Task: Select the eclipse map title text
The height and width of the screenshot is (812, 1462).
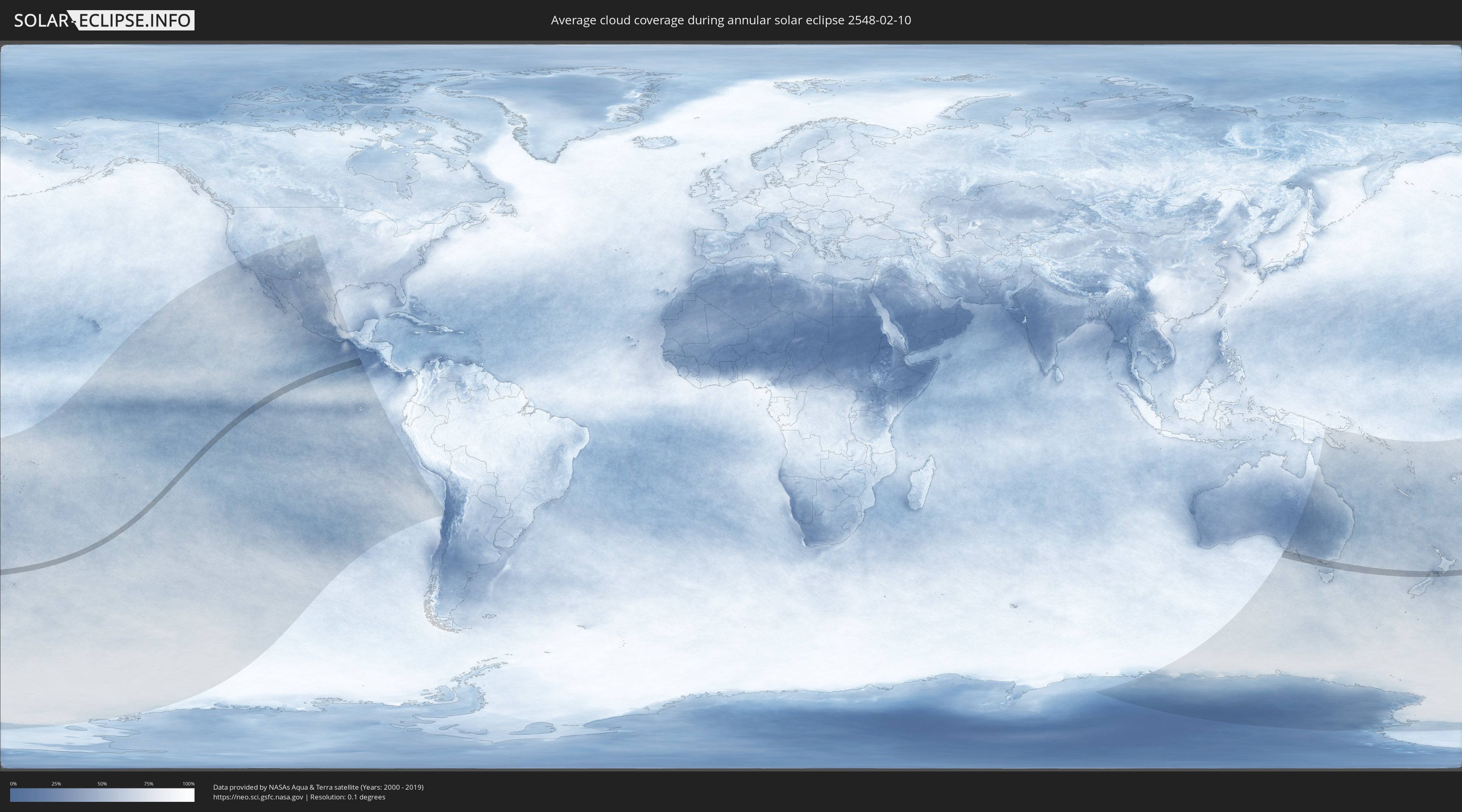Action: pos(731,20)
